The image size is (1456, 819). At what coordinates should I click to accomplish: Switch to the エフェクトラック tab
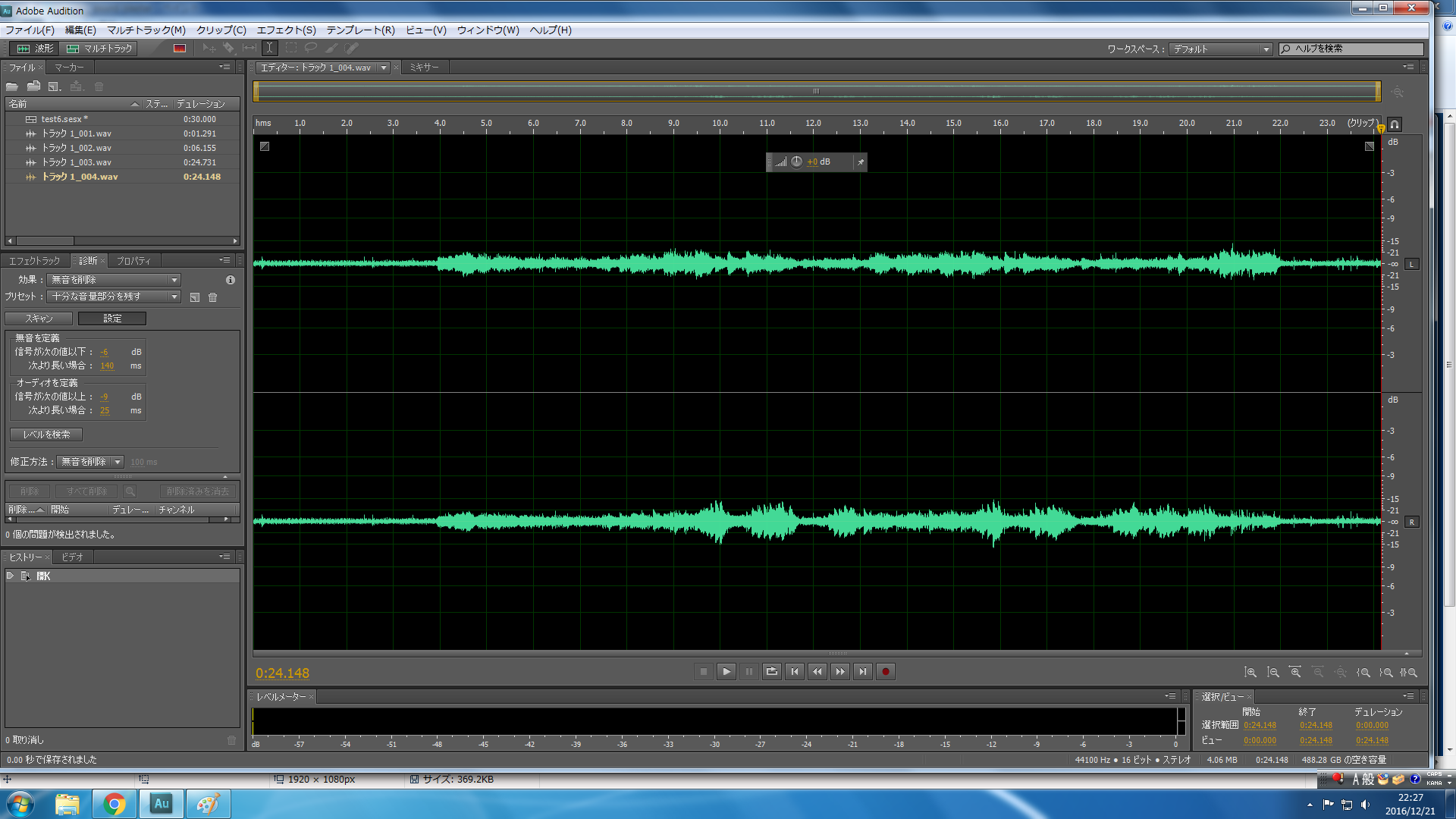tap(34, 261)
